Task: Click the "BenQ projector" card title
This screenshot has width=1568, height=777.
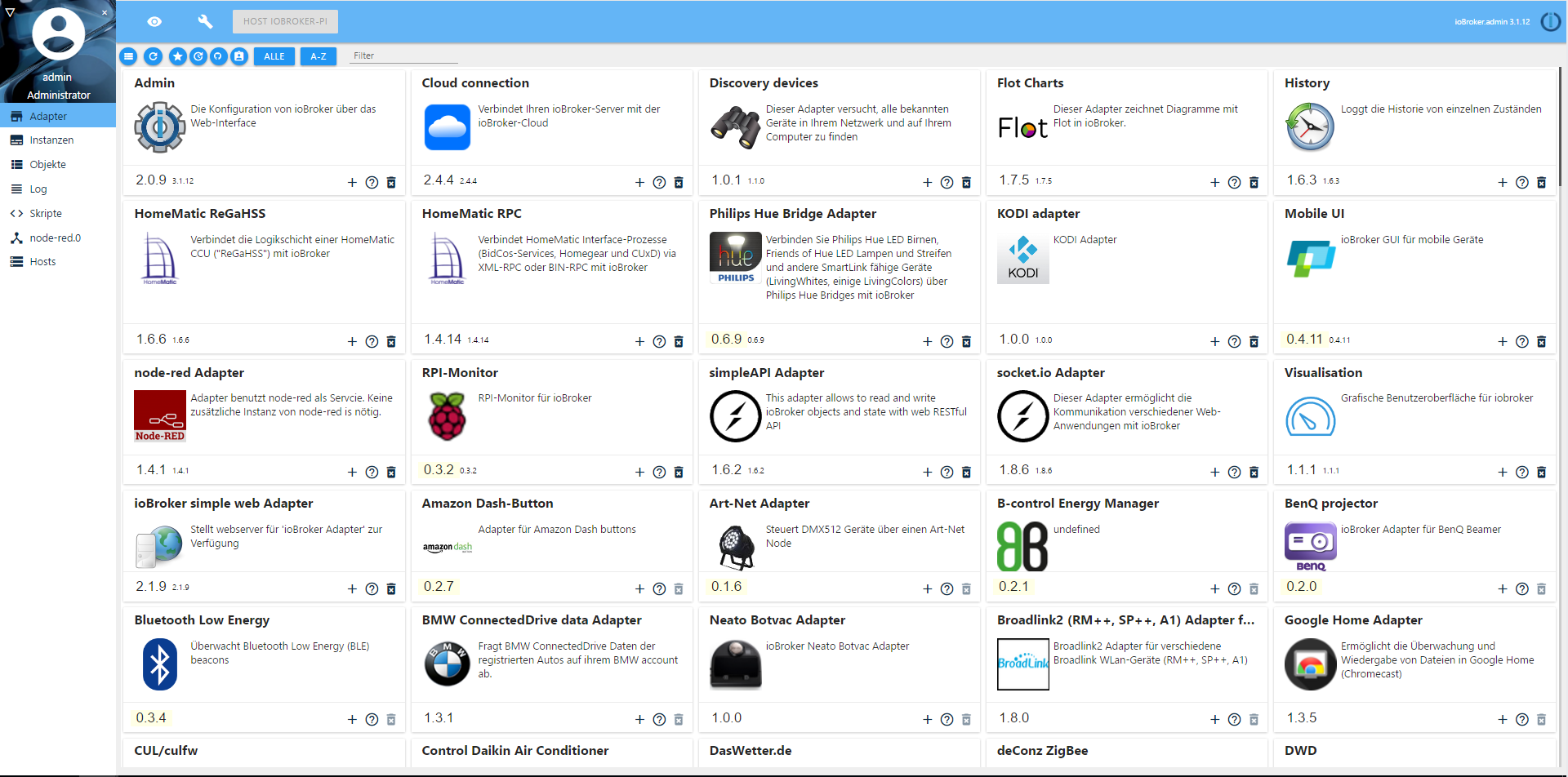Action: [x=1330, y=504]
